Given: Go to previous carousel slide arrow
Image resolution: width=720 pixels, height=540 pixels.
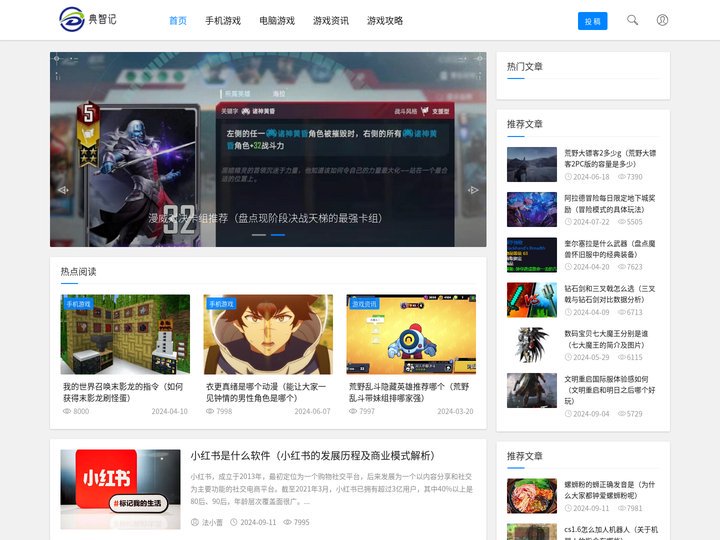Looking at the screenshot, I should (x=63, y=190).
